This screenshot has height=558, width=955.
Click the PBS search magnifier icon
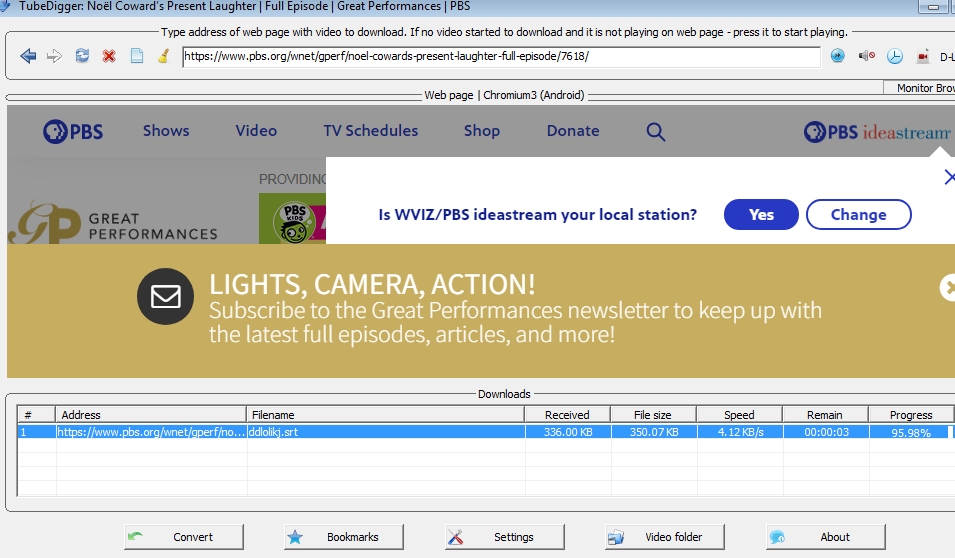[655, 132]
